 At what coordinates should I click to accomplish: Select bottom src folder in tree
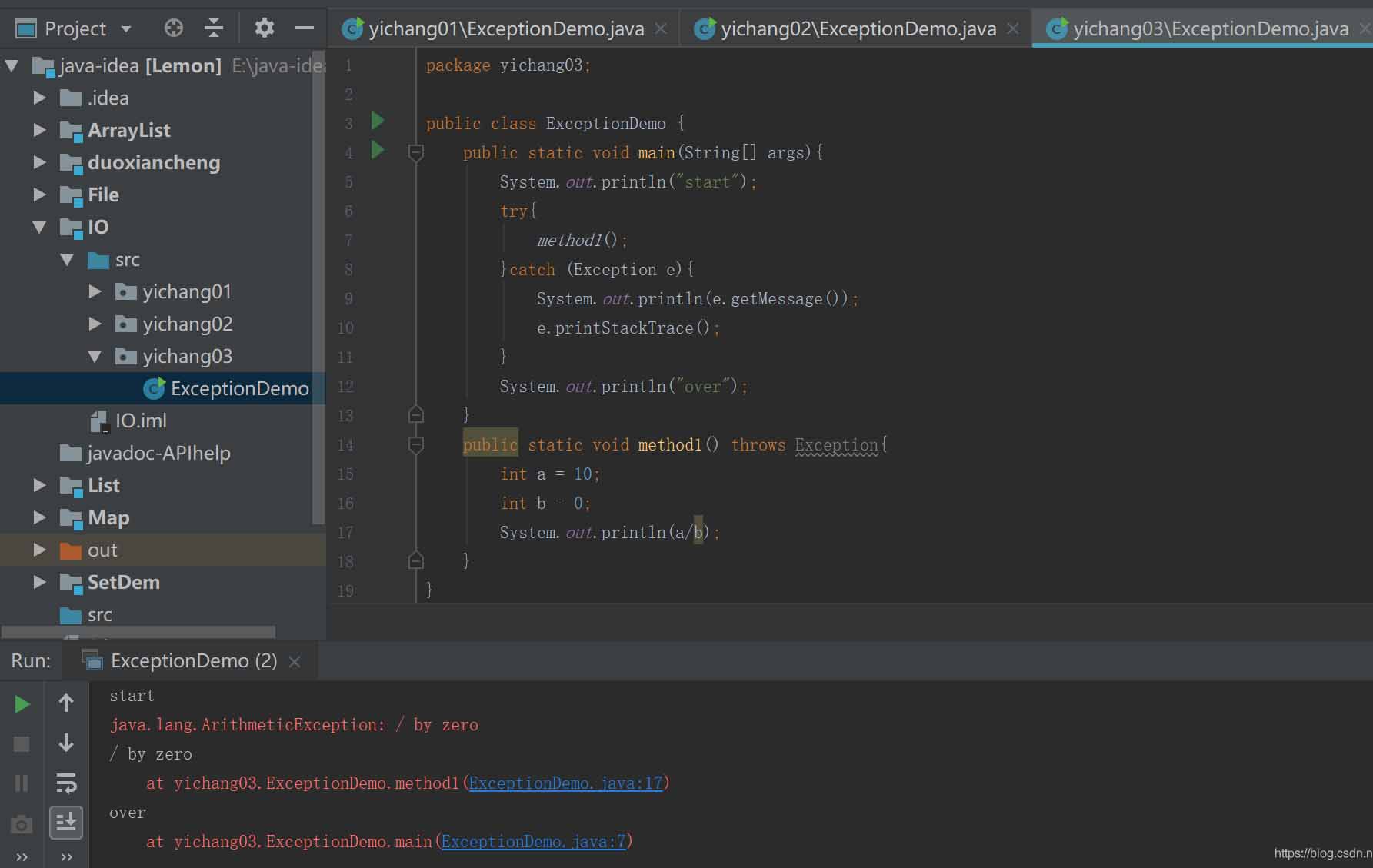86,615
